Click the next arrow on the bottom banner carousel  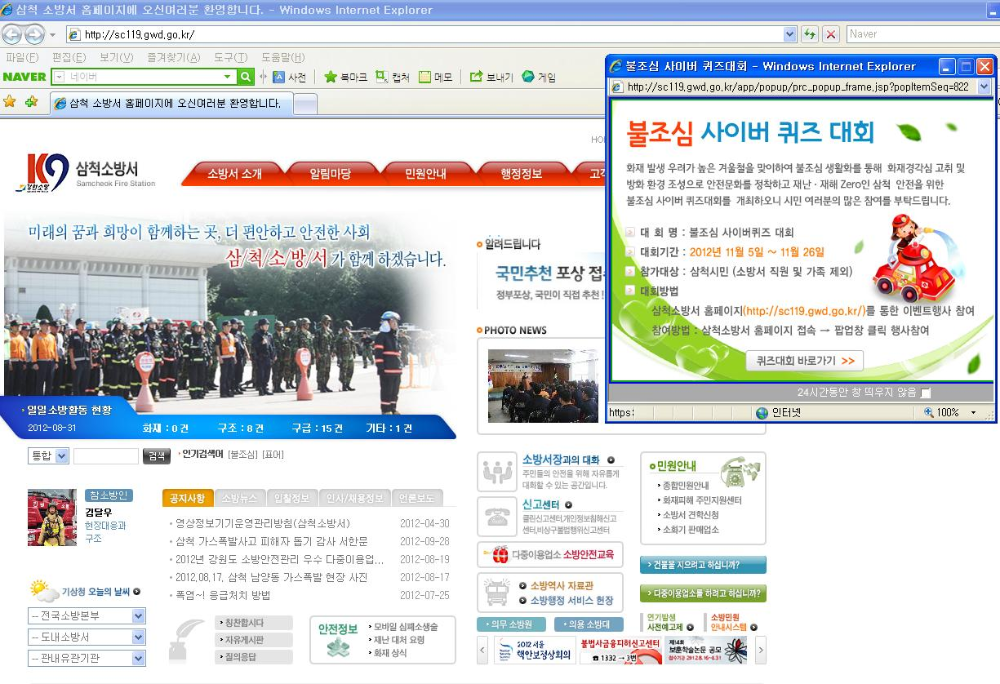coord(761,650)
